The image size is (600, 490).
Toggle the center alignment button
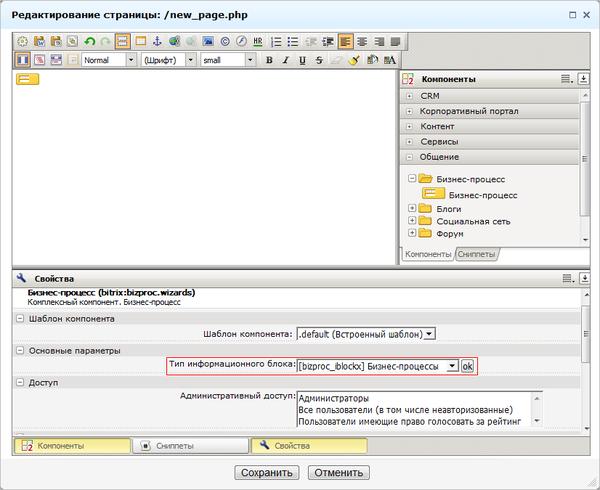[x=361, y=42]
